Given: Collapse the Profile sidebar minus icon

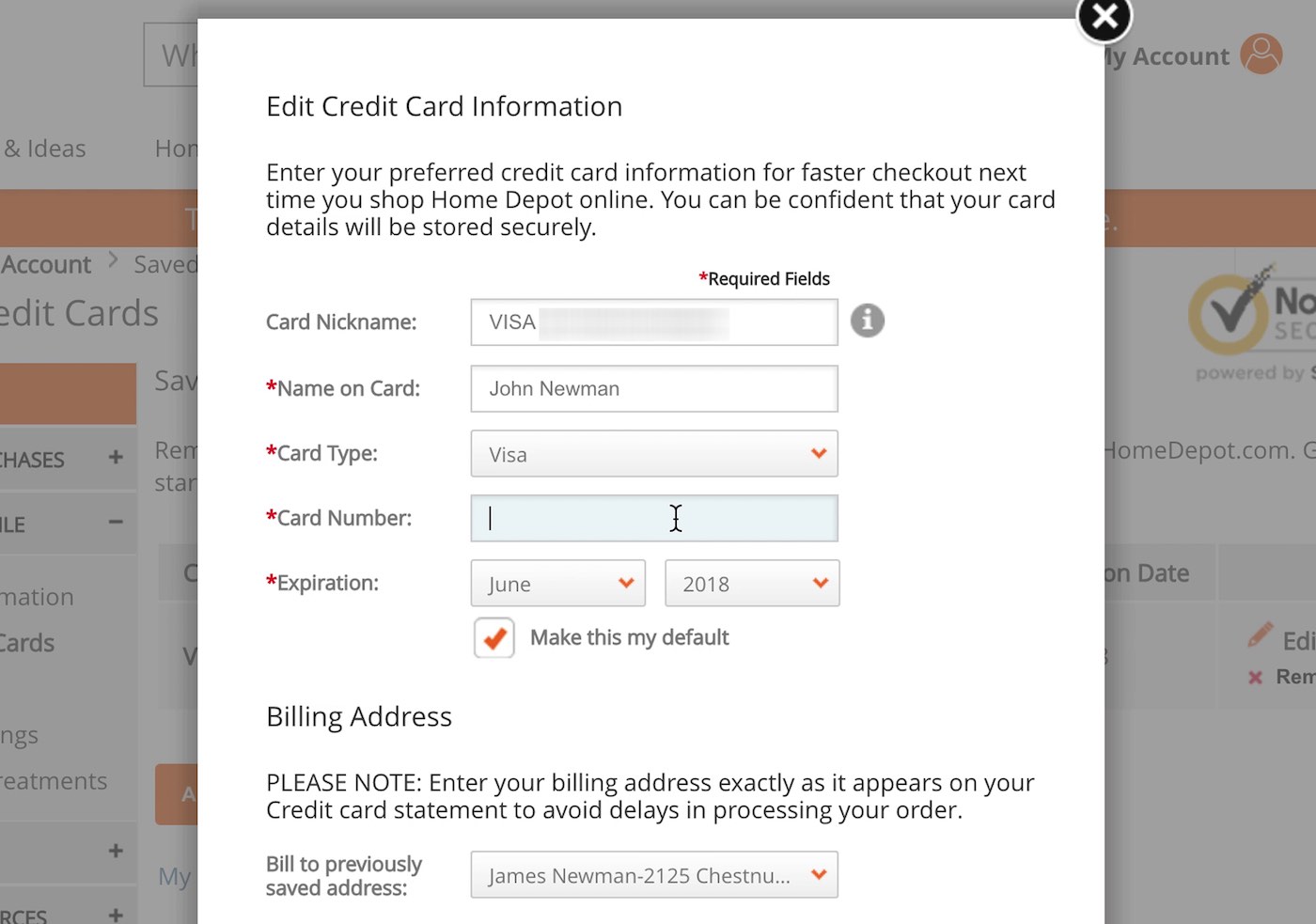Looking at the screenshot, I should pos(116,522).
